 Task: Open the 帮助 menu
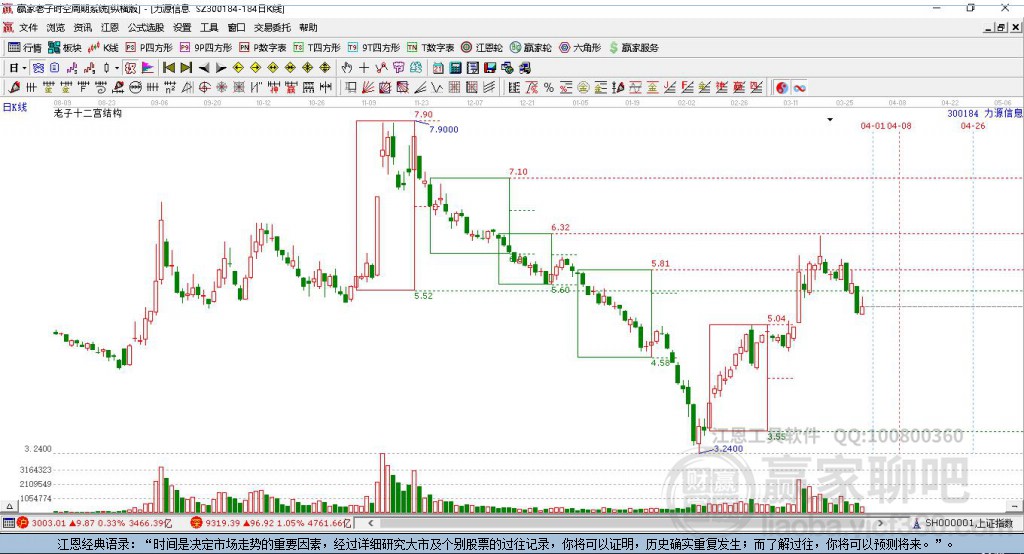pyautogui.click(x=308, y=27)
